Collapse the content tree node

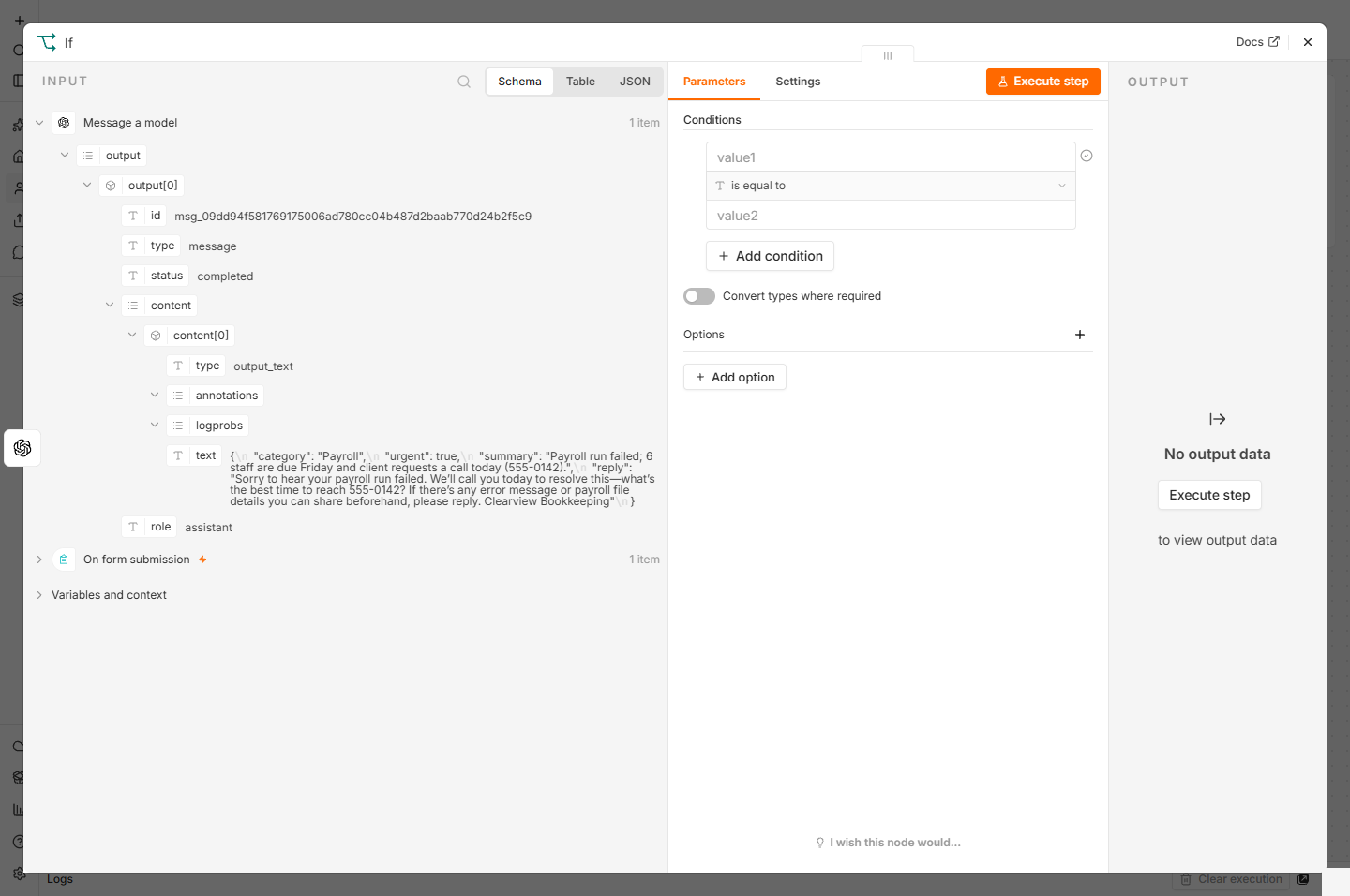tap(110, 305)
